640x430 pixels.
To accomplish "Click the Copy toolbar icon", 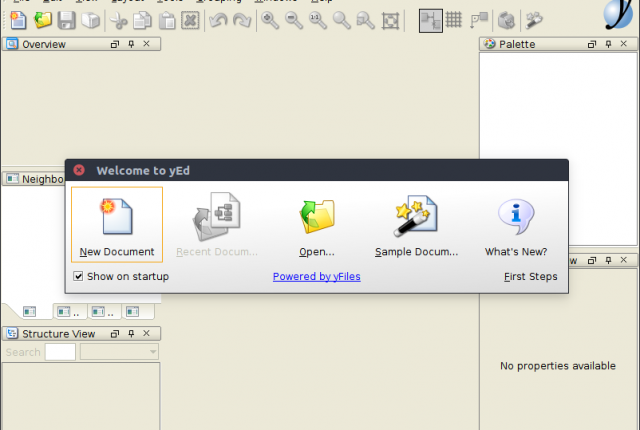I will [142, 20].
